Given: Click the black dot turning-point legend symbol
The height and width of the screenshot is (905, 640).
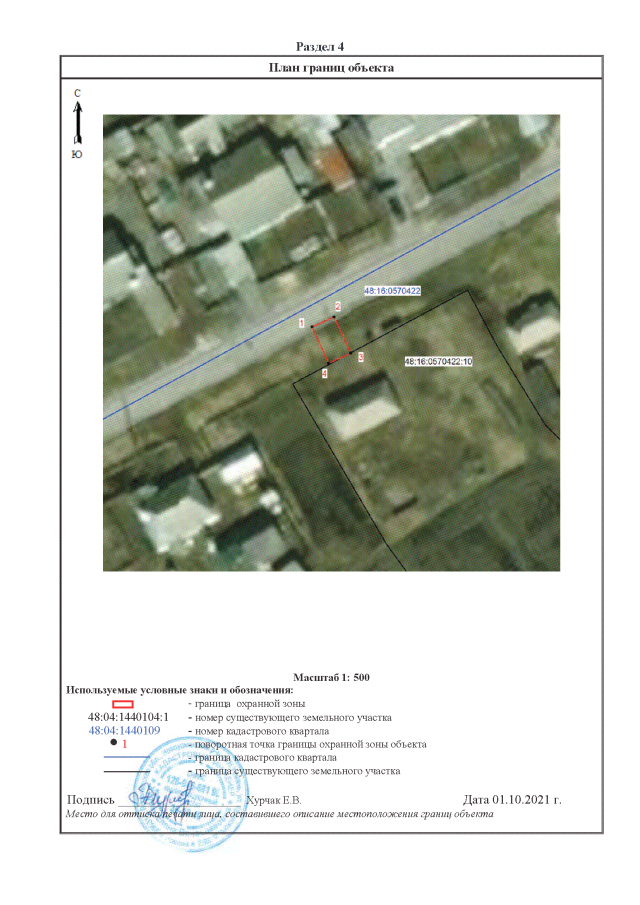Looking at the screenshot, I should pos(114,743).
